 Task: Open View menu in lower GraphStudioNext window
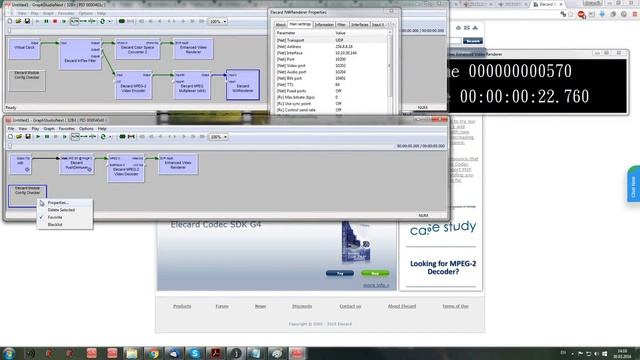pyautogui.click(x=23, y=129)
